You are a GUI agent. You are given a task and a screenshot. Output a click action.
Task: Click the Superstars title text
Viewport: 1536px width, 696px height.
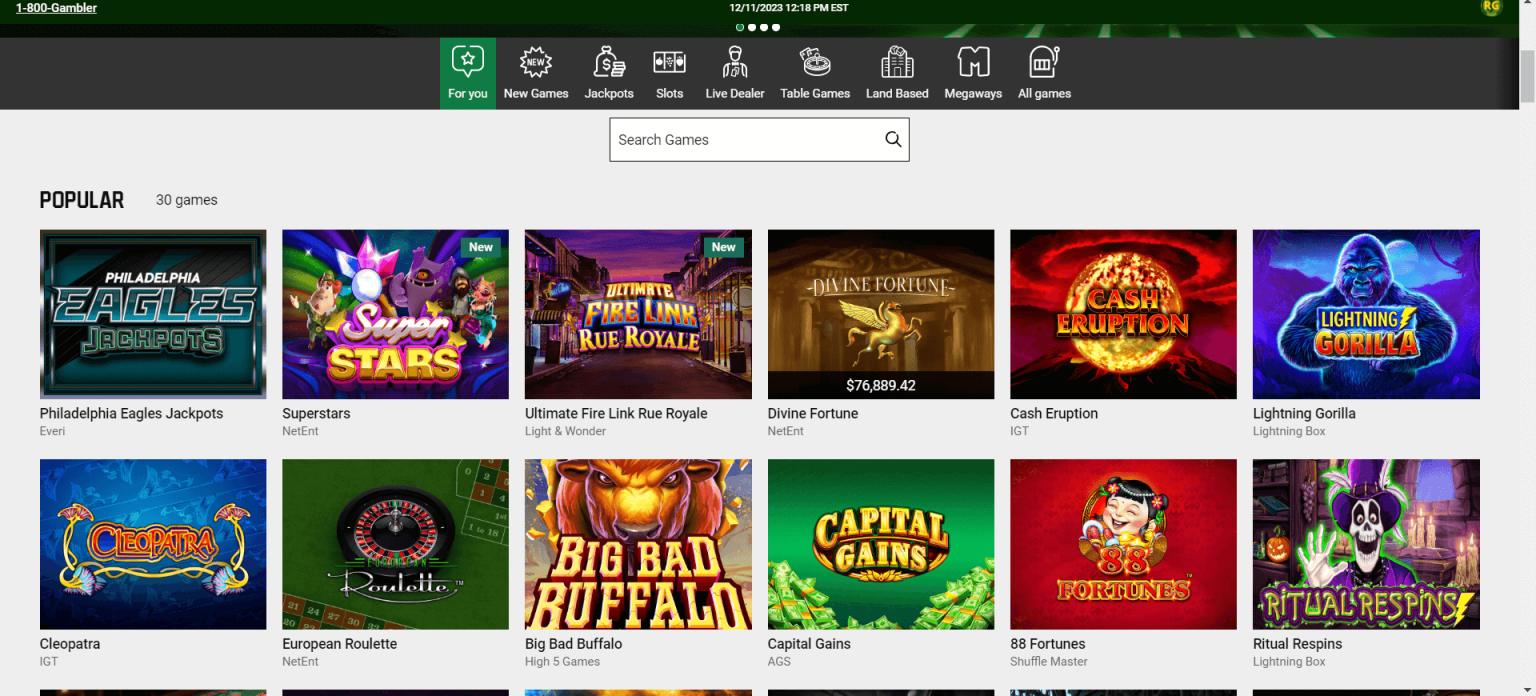[316, 413]
